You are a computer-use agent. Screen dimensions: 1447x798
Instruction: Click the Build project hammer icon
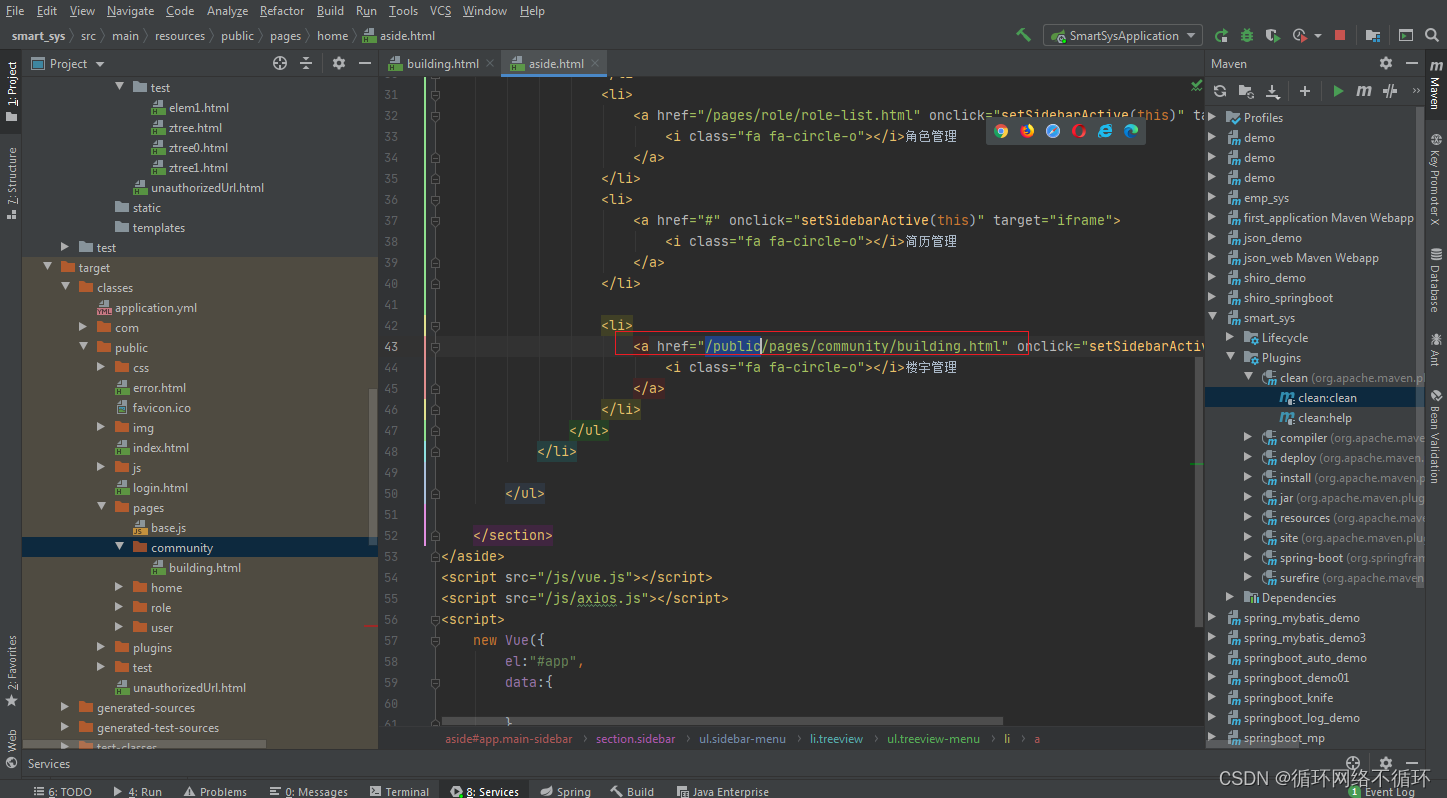[1023, 35]
